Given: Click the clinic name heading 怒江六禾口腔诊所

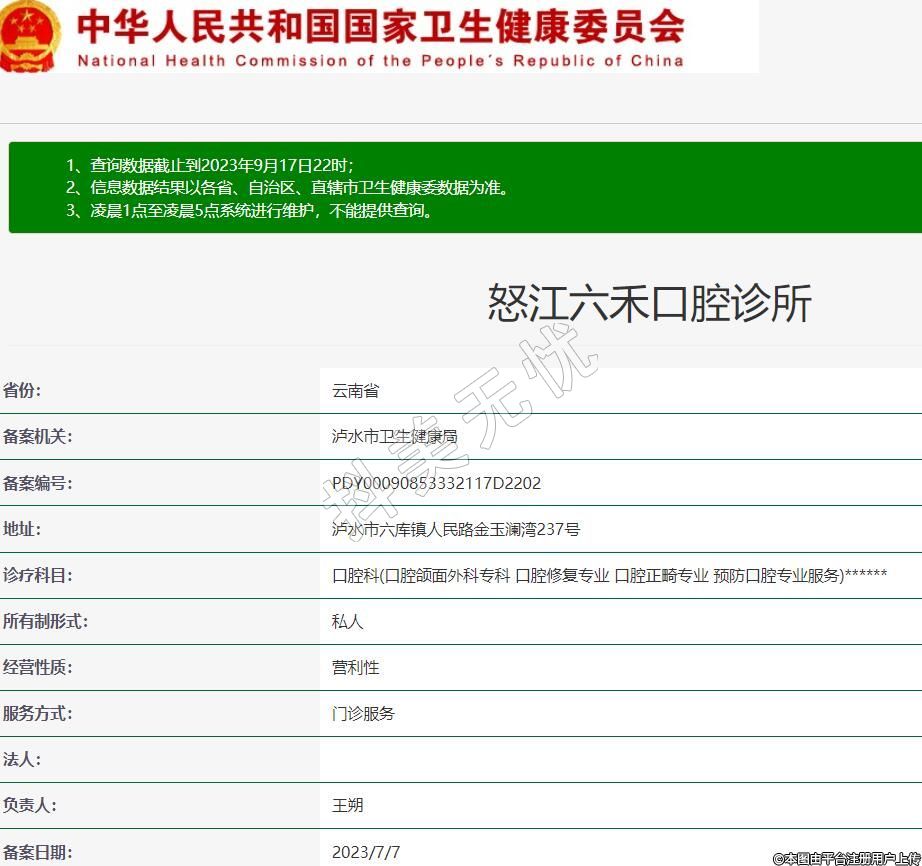Looking at the screenshot, I should tap(649, 303).
